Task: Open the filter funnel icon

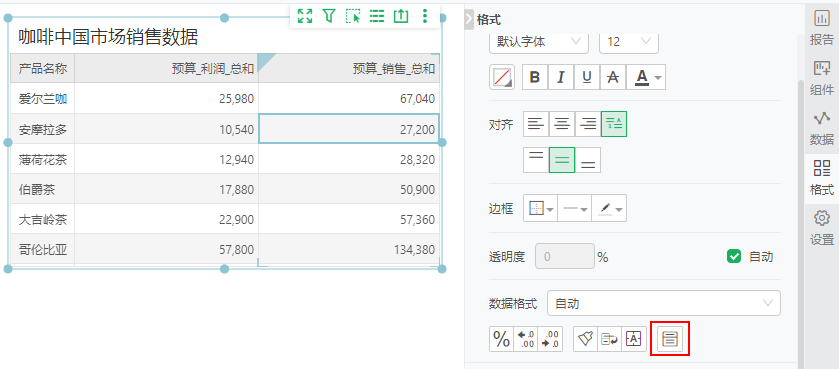Action: [x=329, y=16]
